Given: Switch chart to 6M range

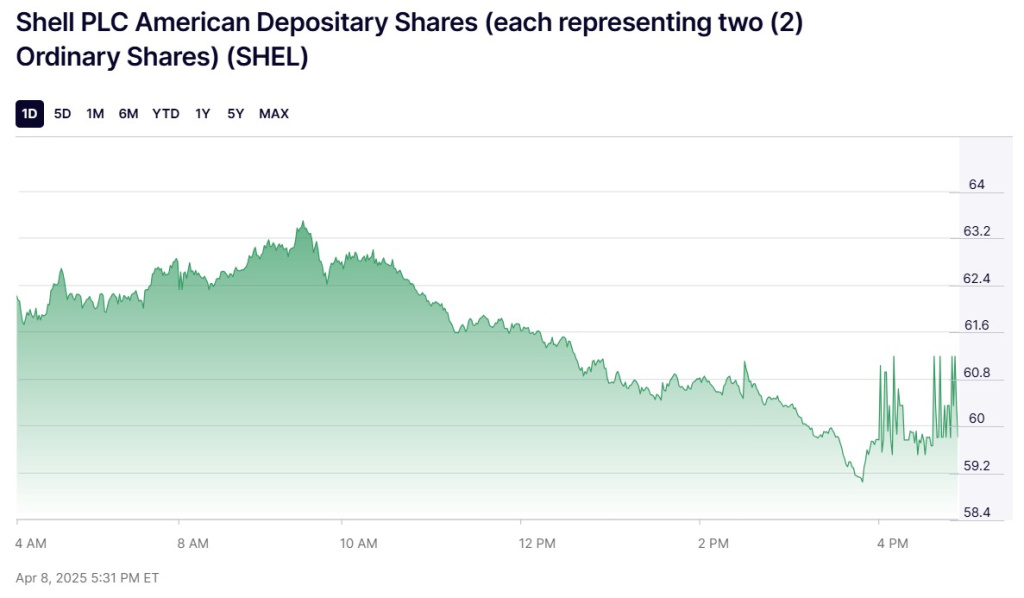Looking at the screenshot, I should (x=128, y=114).
